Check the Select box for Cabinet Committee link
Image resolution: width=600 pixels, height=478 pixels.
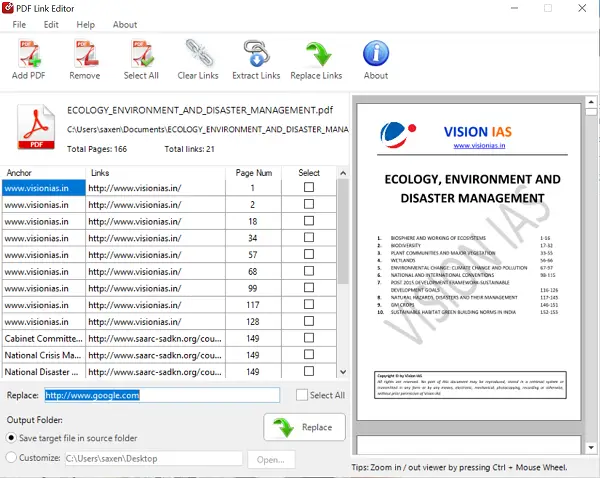point(309,338)
